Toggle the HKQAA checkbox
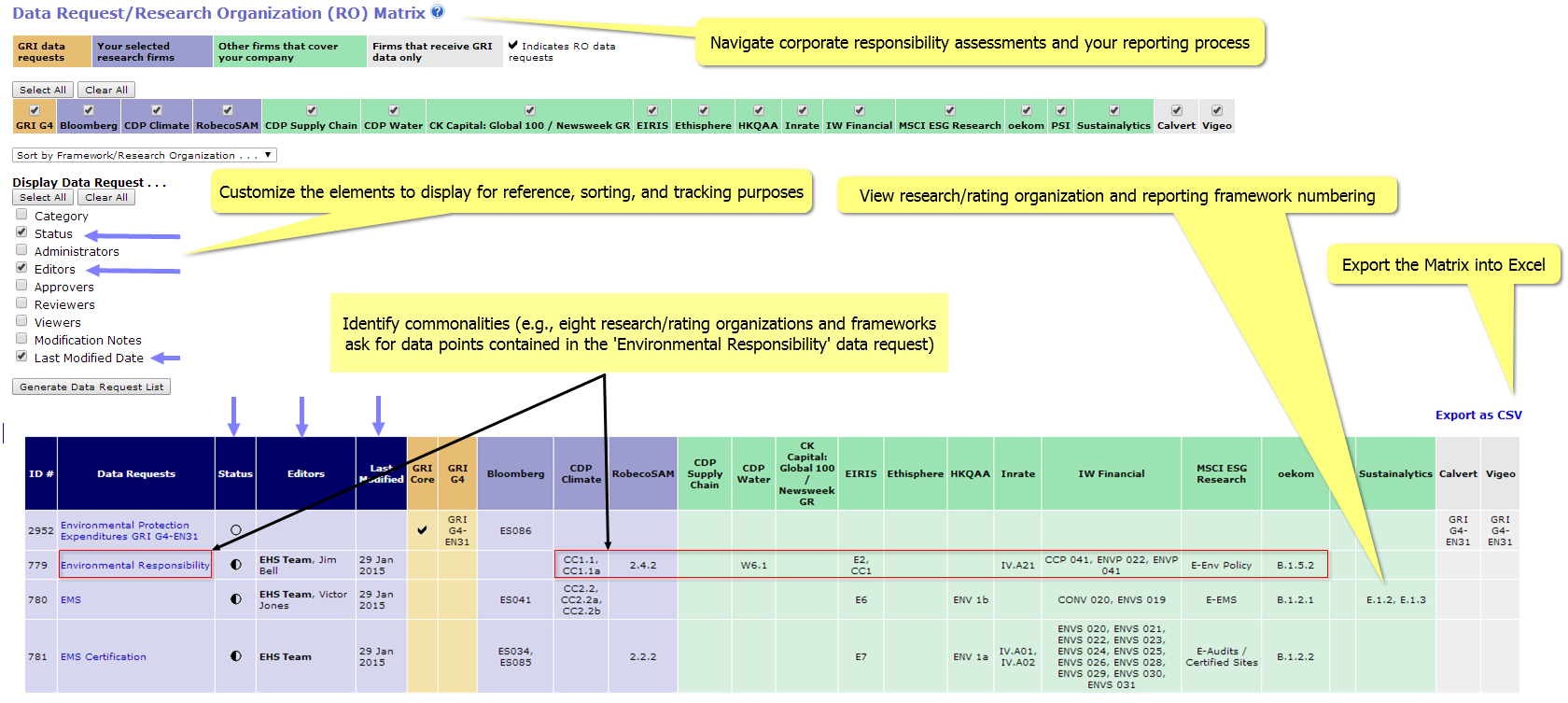This screenshot has height=703, width=1568. 759,110
